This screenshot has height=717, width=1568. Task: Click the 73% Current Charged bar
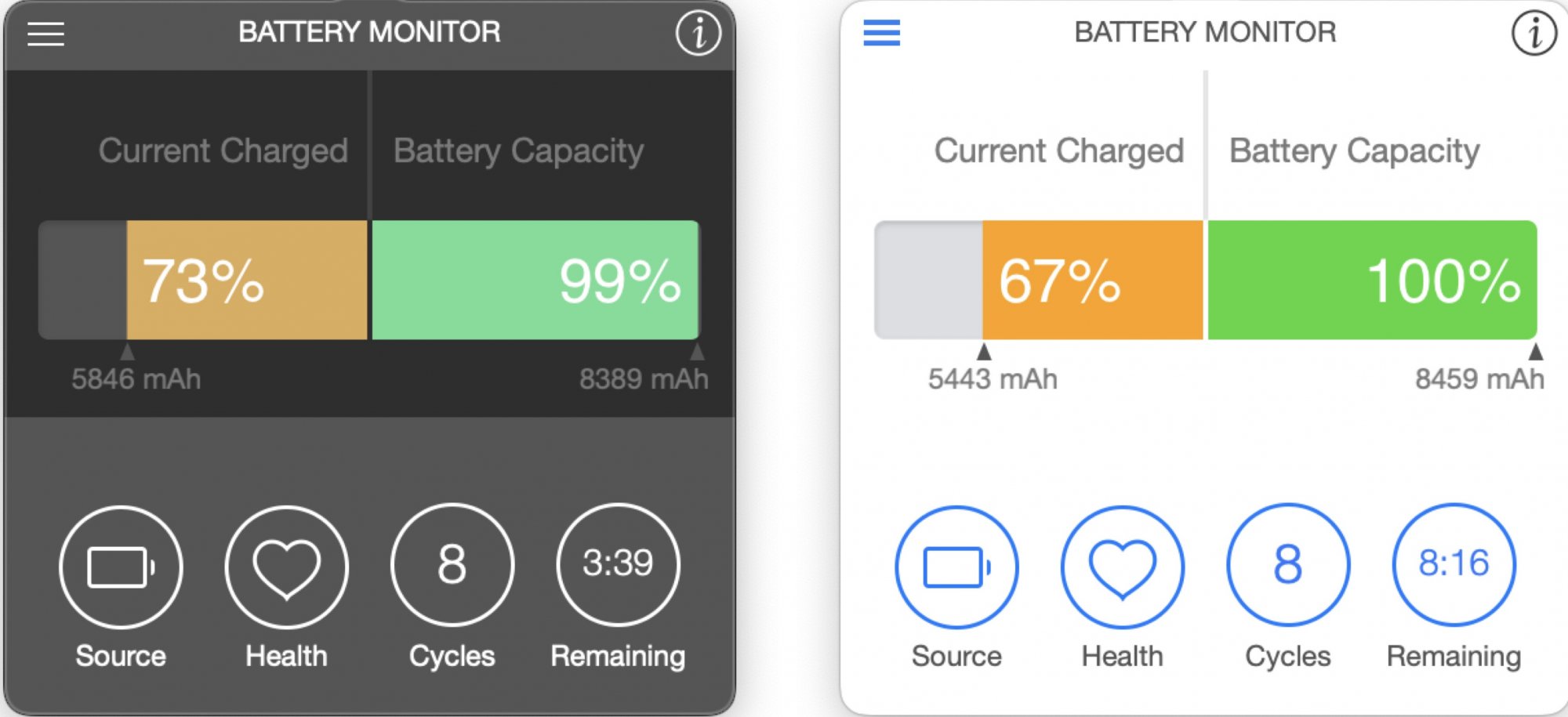click(x=246, y=280)
